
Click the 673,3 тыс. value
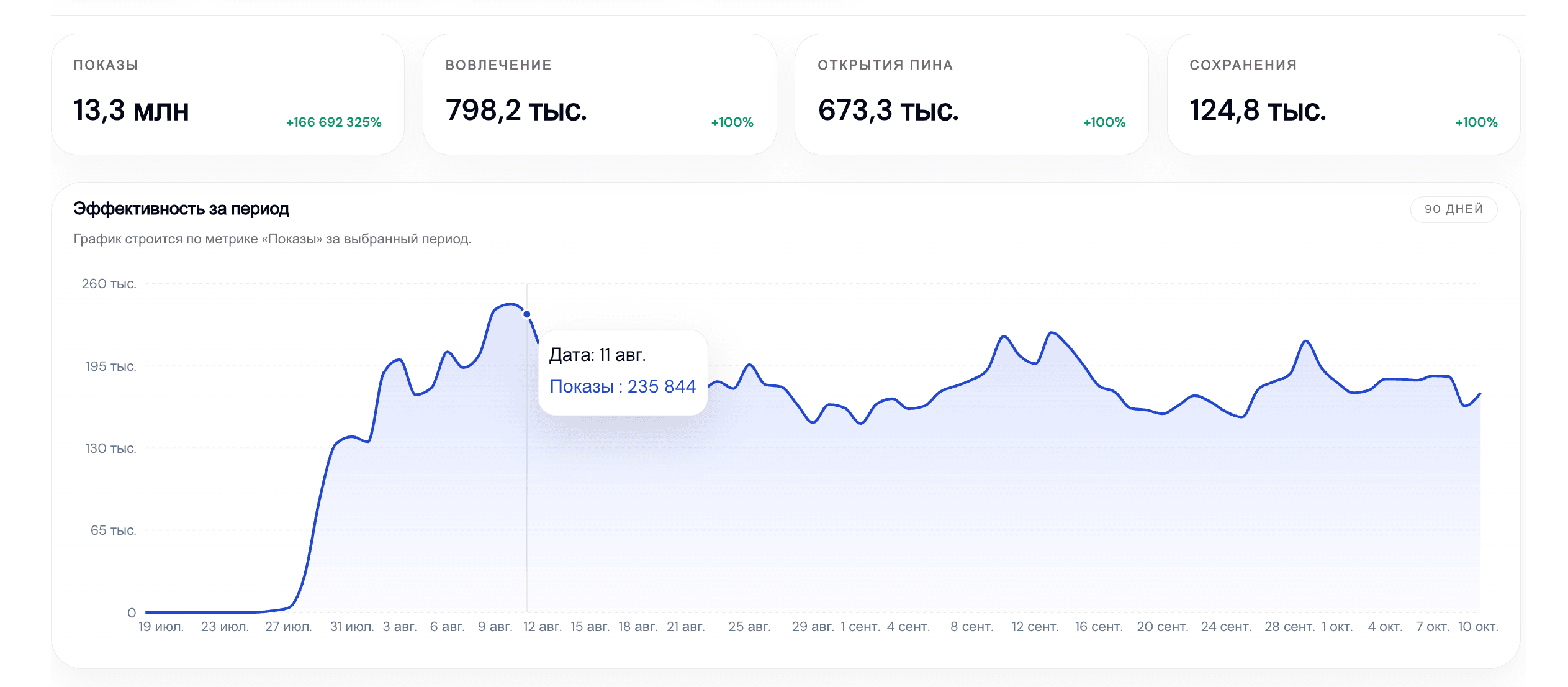coord(888,111)
